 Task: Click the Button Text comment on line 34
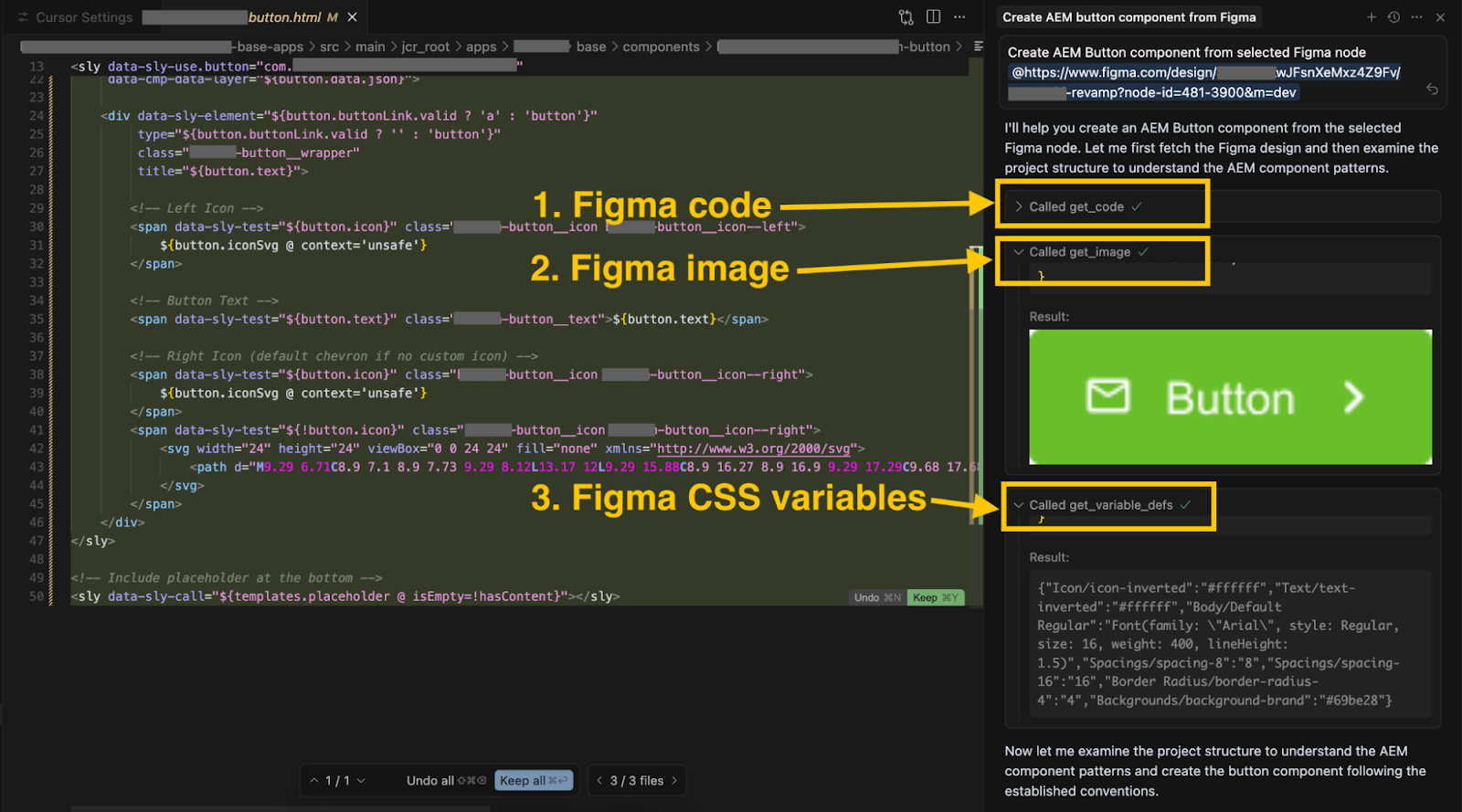pos(204,301)
